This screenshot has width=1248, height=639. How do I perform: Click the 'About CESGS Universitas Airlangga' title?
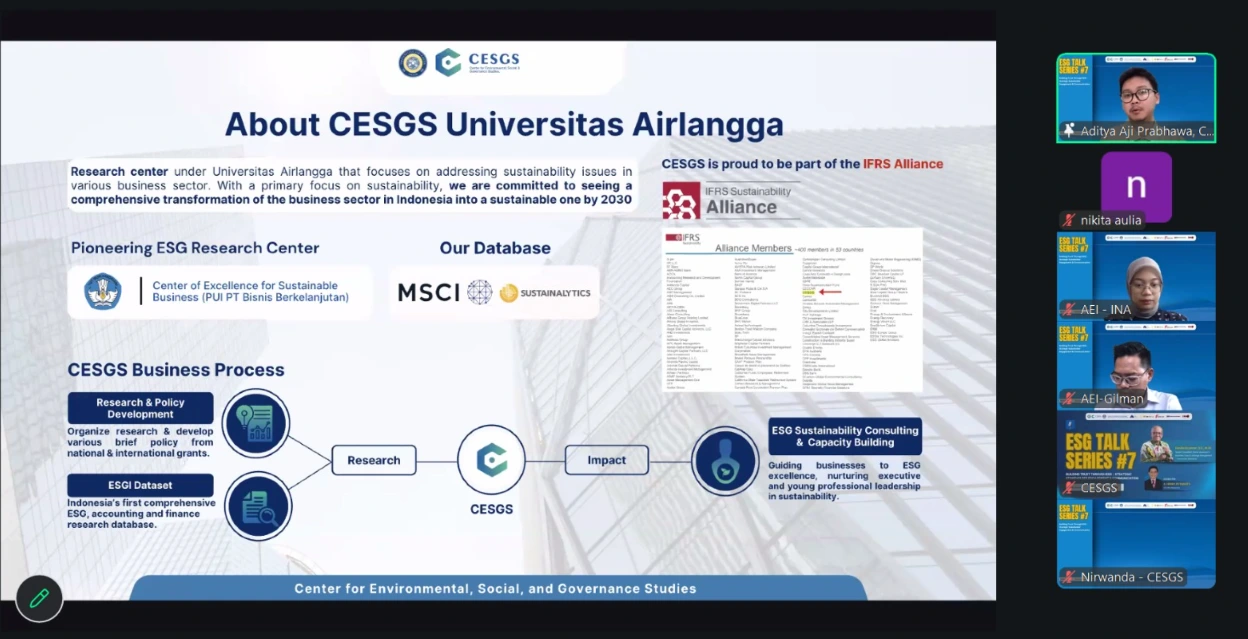[x=504, y=124]
